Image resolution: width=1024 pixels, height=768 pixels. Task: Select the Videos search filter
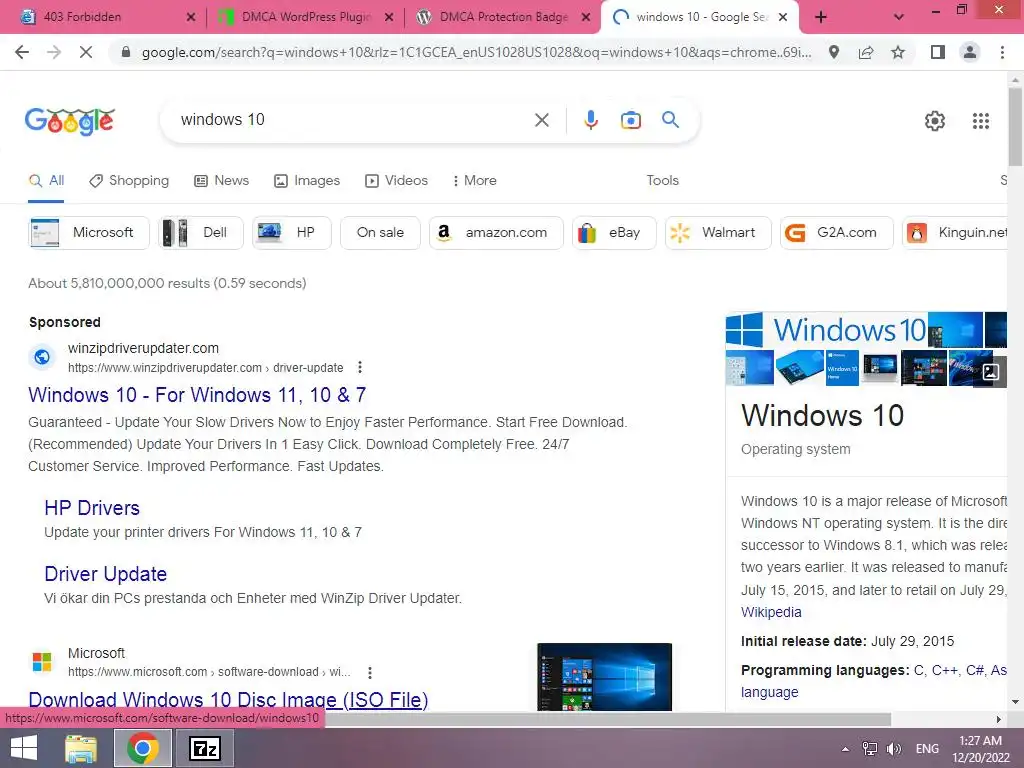(396, 180)
